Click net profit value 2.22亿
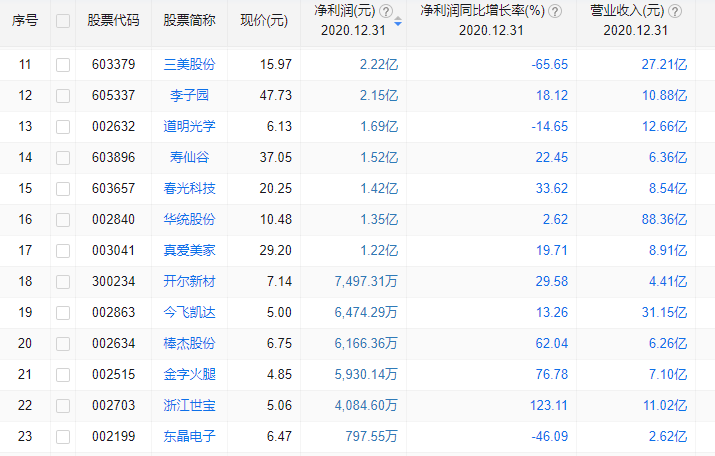Image resolution: width=715 pixels, height=456 pixels. coord(379,64)
